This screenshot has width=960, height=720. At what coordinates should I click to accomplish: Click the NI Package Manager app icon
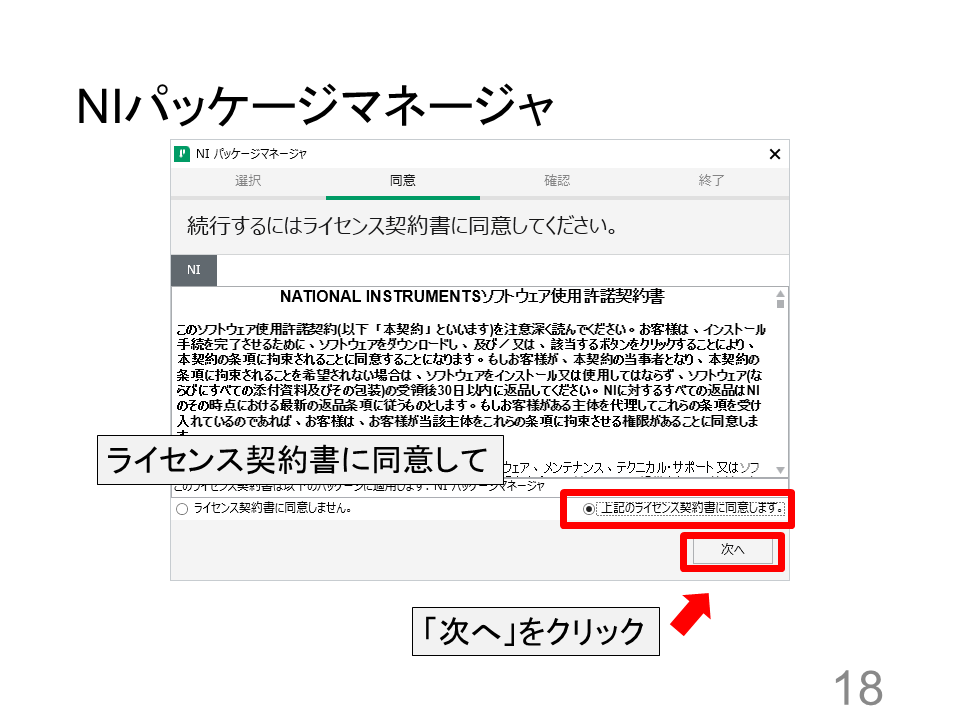coord(182,154)
